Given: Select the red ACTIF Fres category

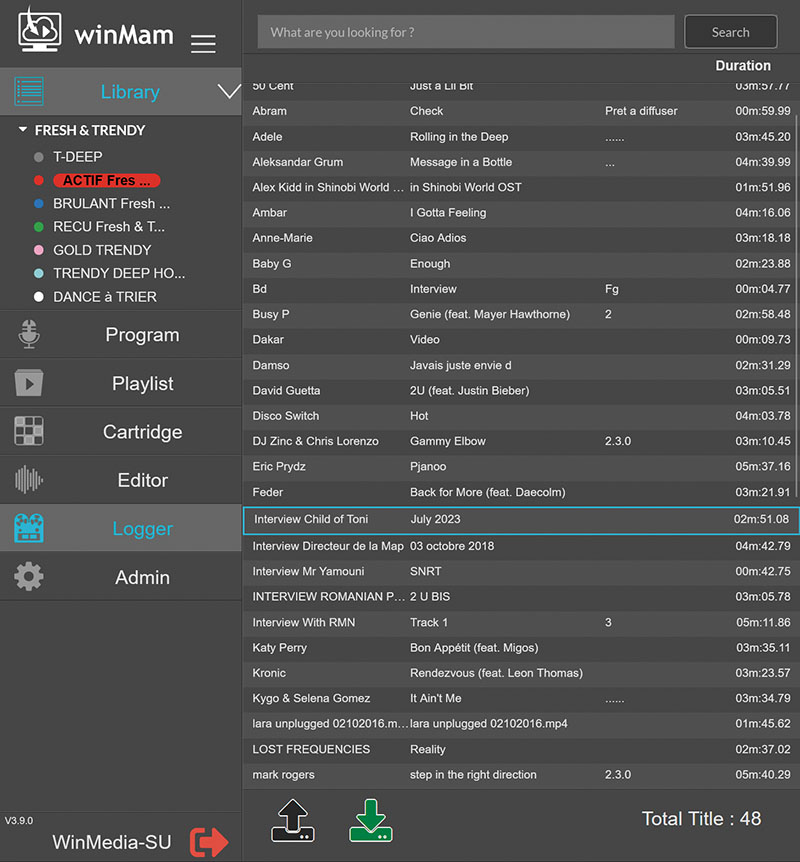Looking at the screenshot, I should click(108, 180).
